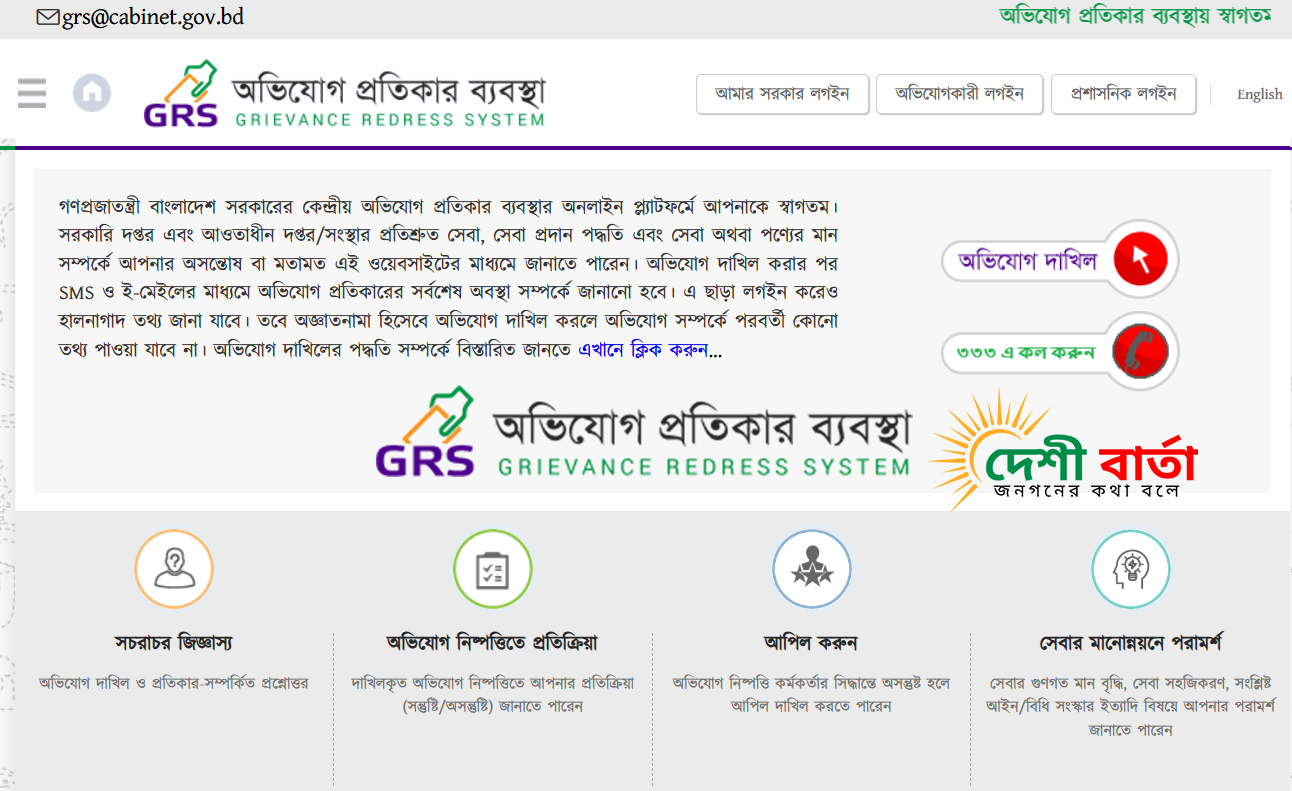This screenshot has height=791, width=1292.
Task: Click the ৩৩৩ এ কল করুন button
Action: click(1060, 352)
